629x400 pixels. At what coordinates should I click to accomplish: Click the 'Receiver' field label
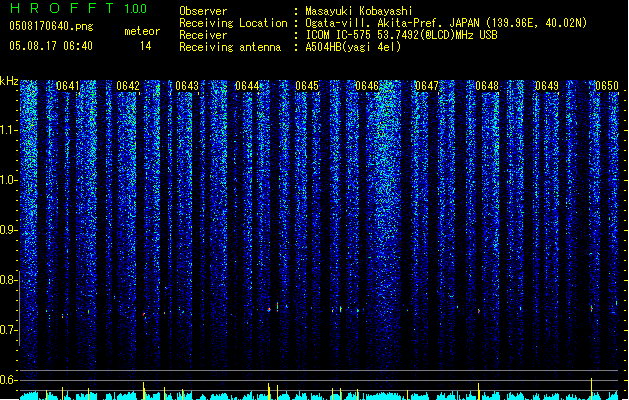click(203, 35)
